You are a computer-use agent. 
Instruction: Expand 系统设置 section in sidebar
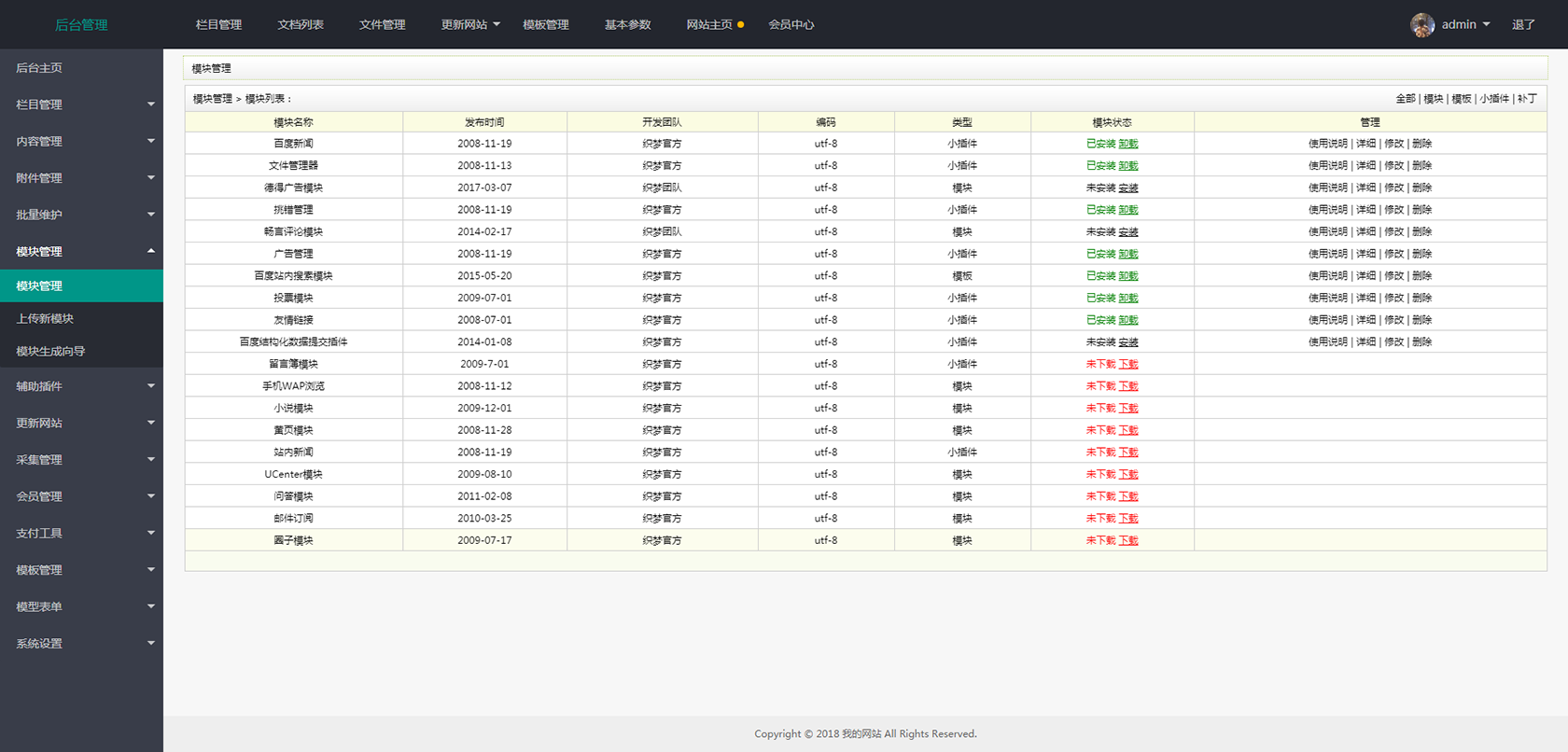81,644
